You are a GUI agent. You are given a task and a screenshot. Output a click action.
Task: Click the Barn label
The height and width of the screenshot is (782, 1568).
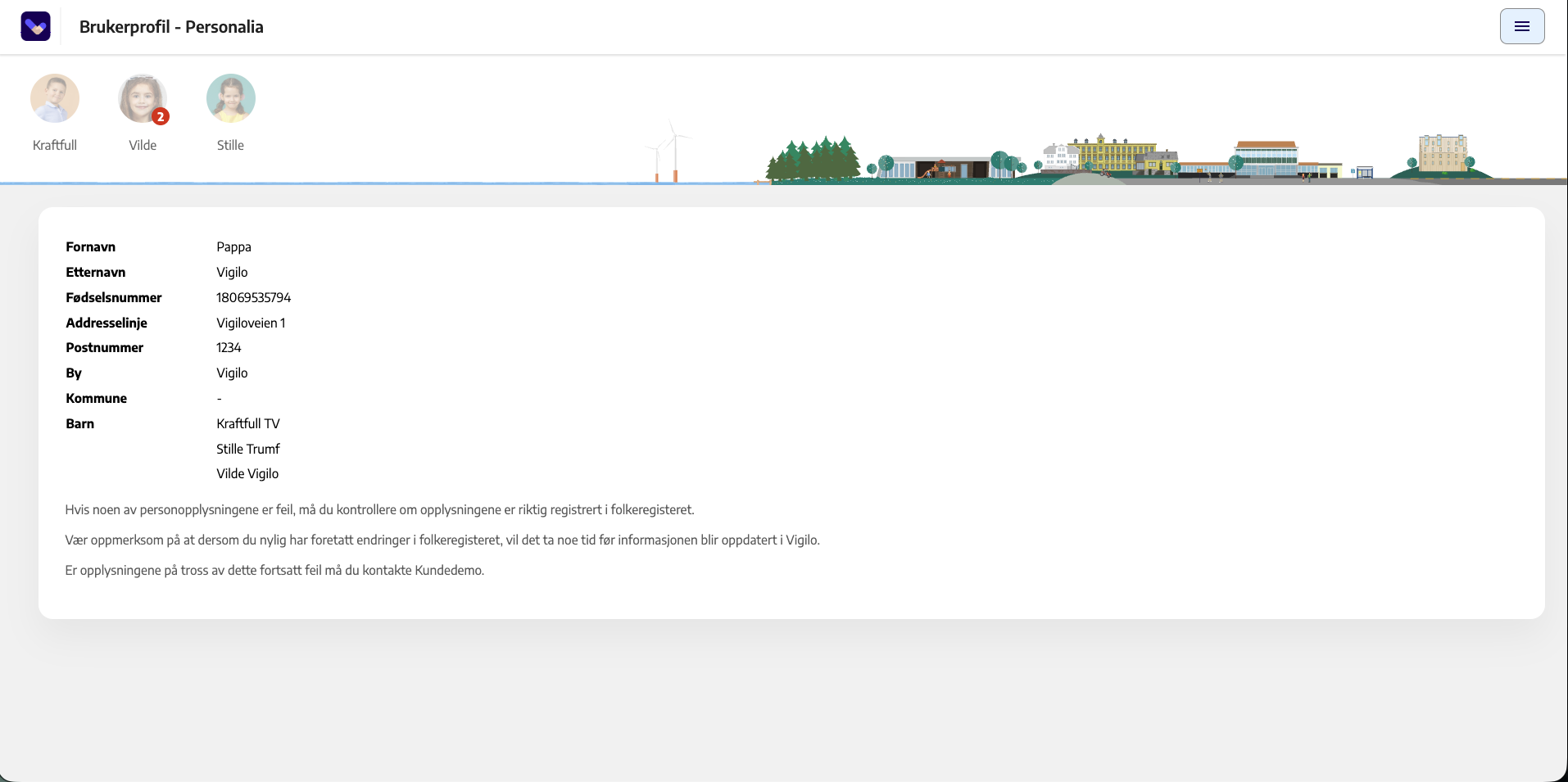coord(80,423)
